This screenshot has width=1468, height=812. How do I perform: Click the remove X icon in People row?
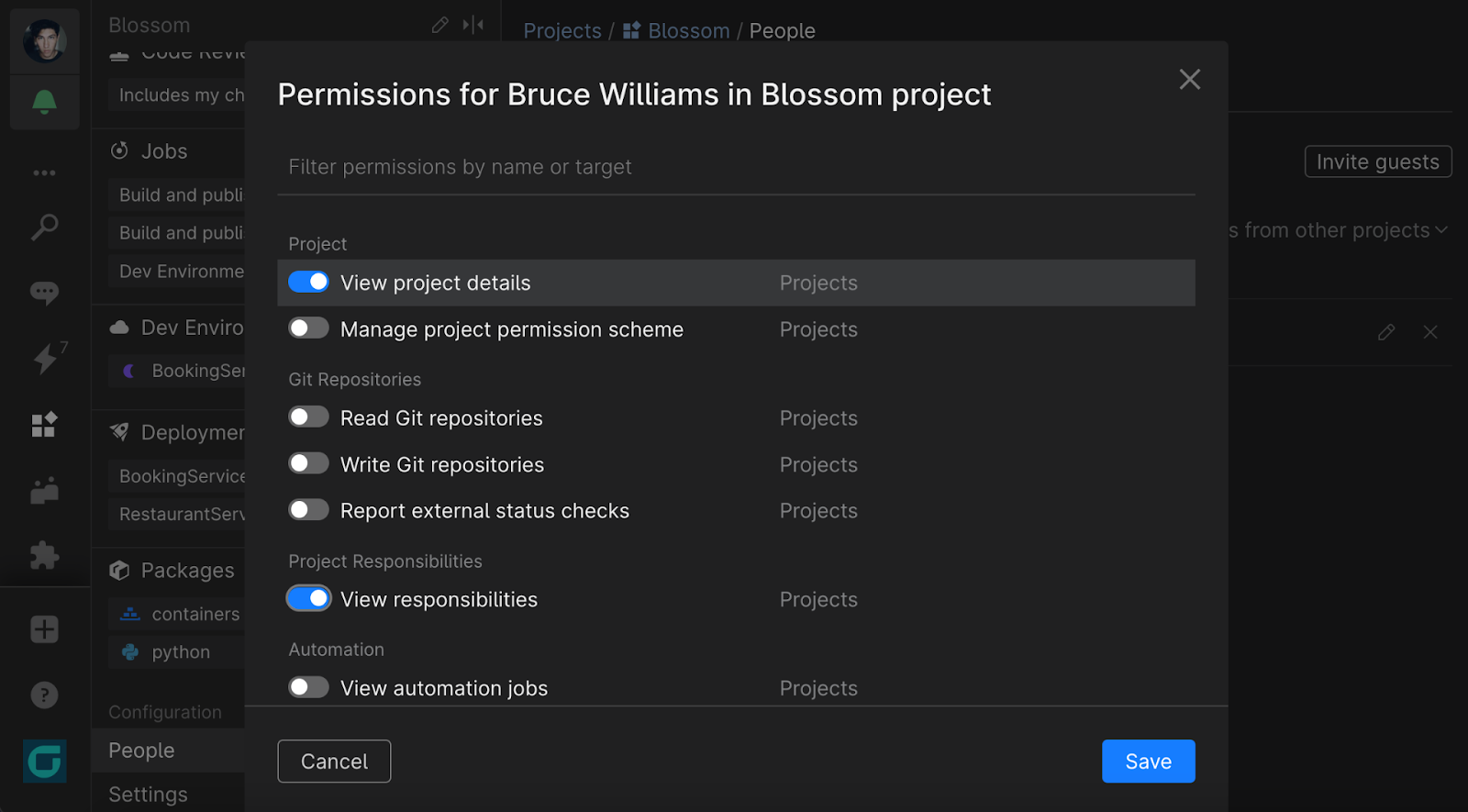point(1430,332)
